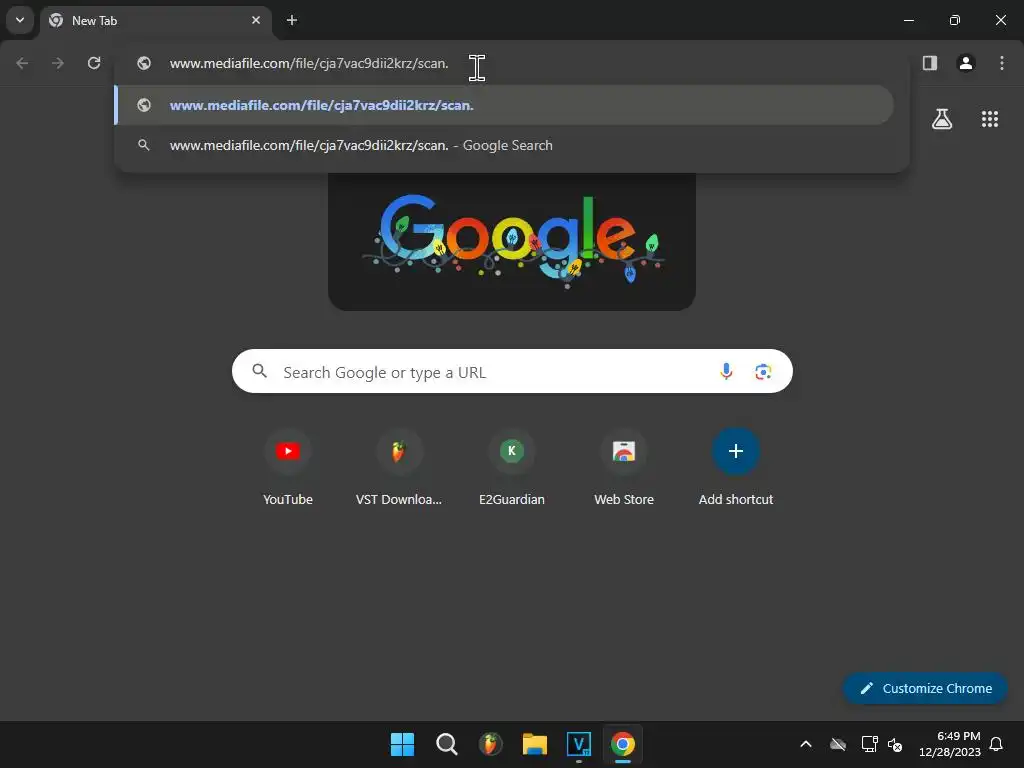Open the Search Labs flask icon

(x=942, y=119)
